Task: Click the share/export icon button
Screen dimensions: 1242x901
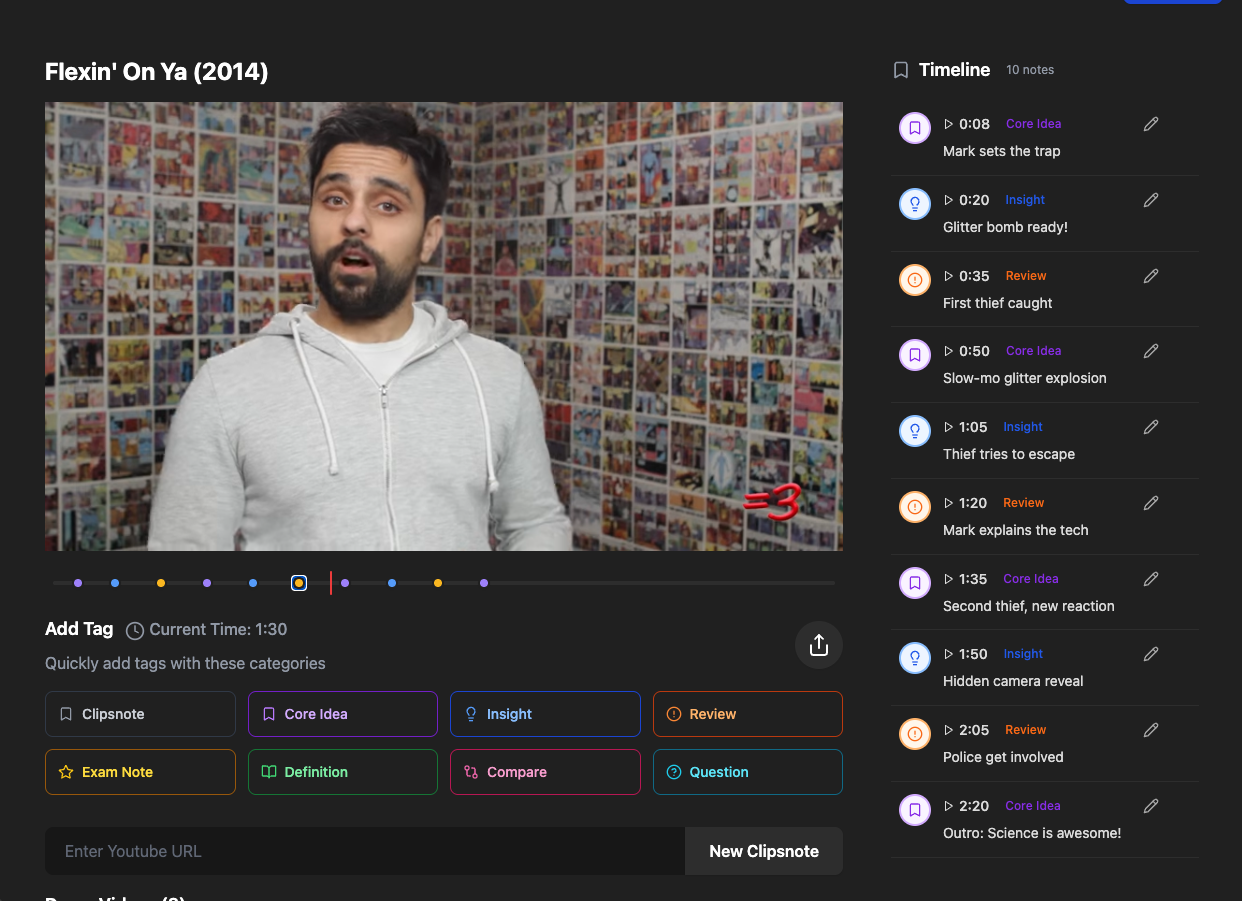Action: [x=819, y=645]
